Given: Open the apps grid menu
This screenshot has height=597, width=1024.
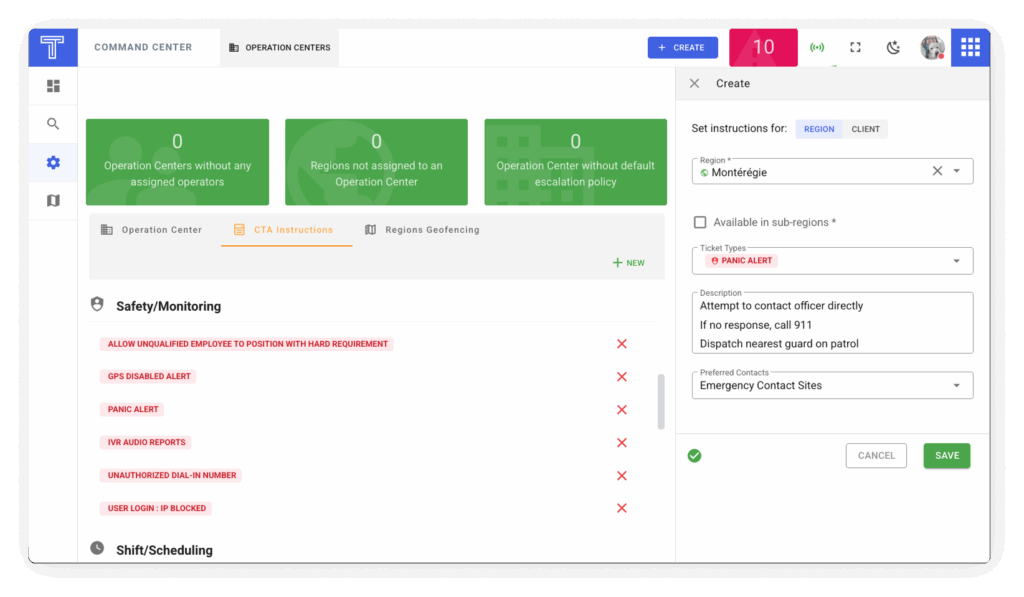Looking at the screenshot, I should tap(970, 47).
